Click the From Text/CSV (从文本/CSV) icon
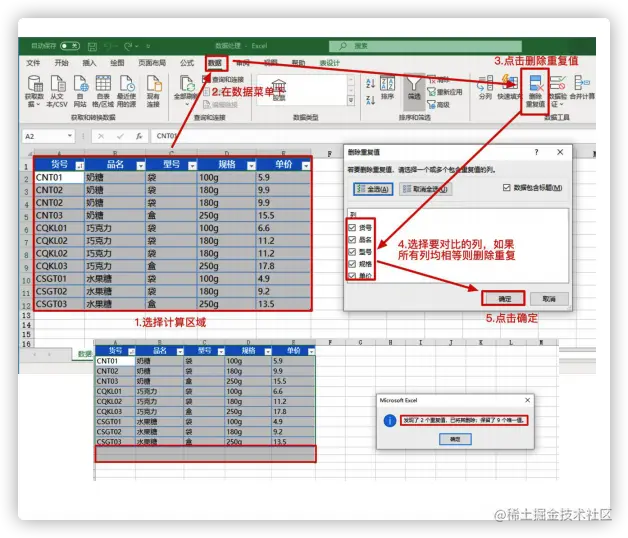 (x=58, y=83)
